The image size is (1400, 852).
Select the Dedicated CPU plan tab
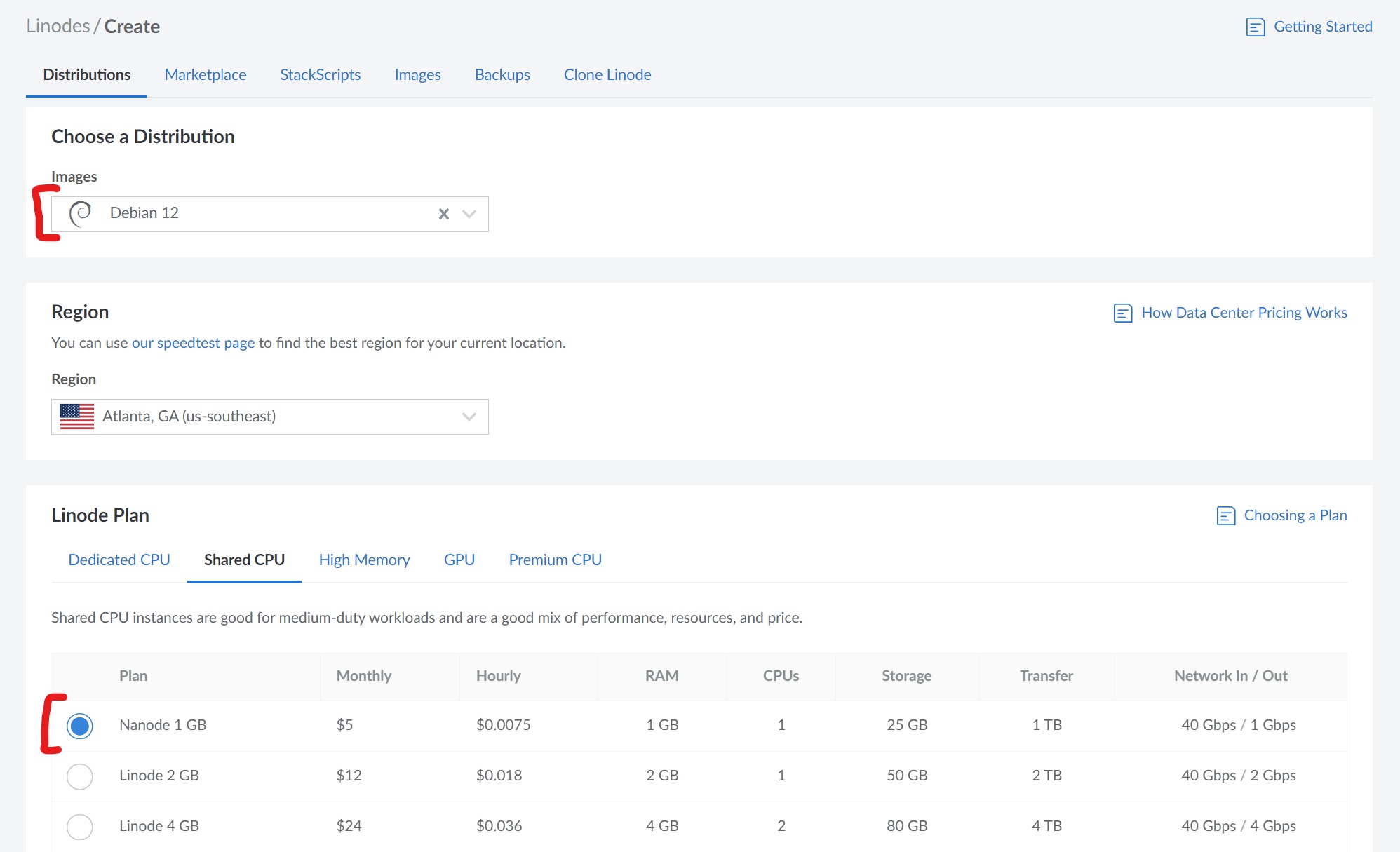pos(119,560)
